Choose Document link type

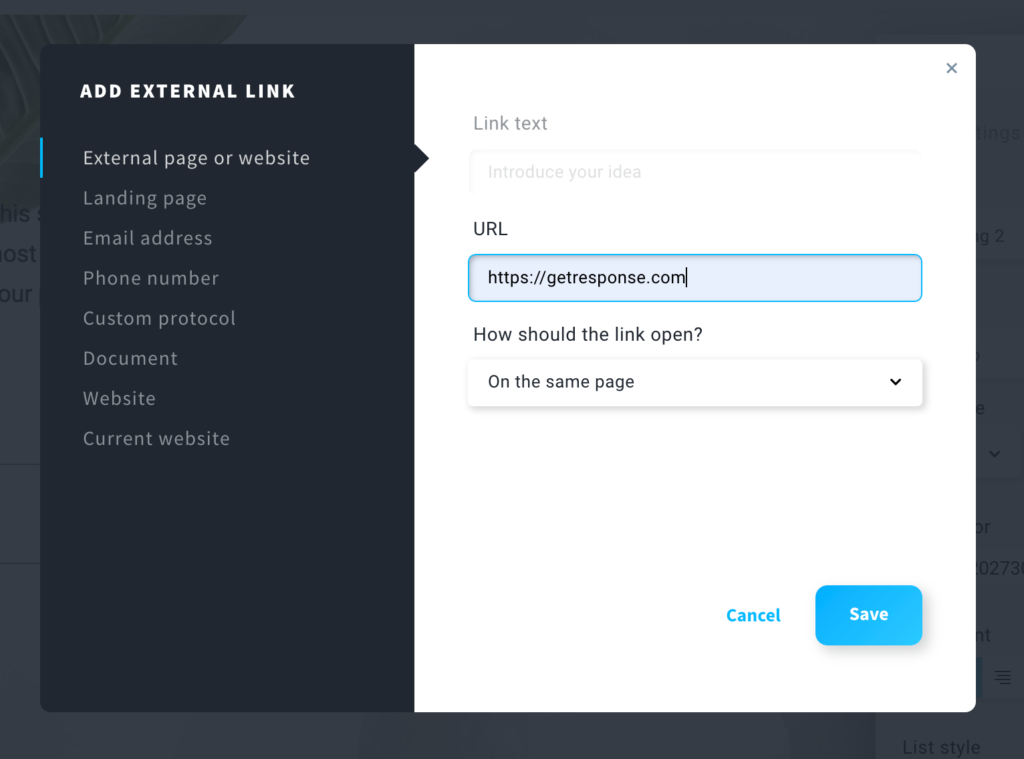(131, 358)
